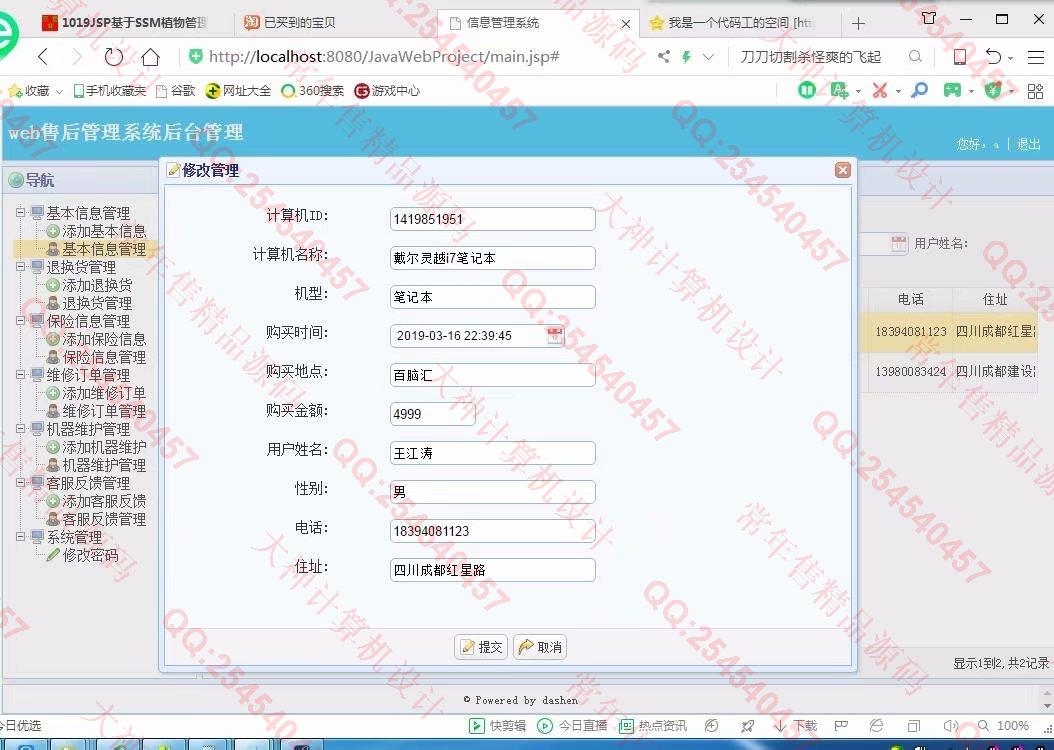Reload the page with refresh icon
1054x750 pixels.
[114, 57]
